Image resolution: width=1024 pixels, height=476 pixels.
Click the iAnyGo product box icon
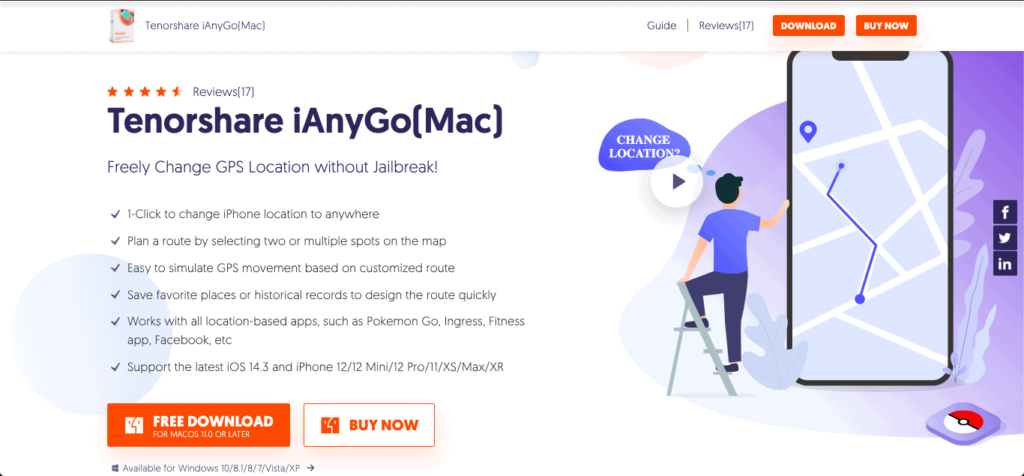pyautogui.click(x=123, y=26)
